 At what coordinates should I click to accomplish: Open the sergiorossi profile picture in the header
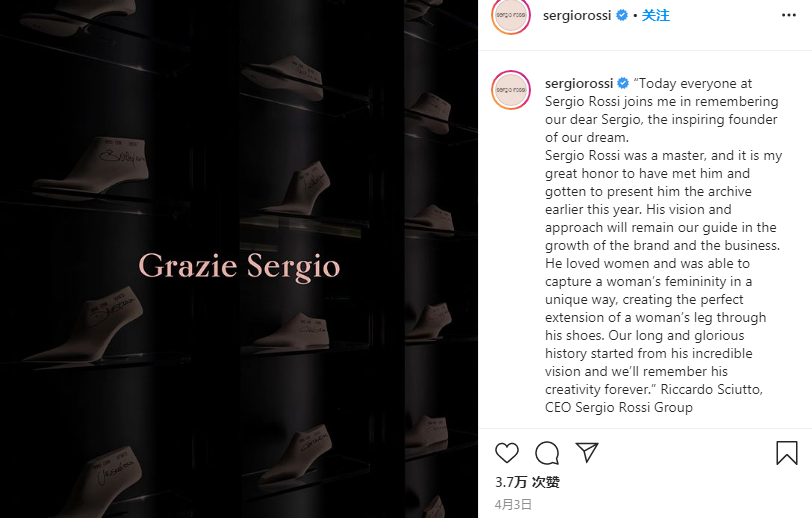point(511,15)
